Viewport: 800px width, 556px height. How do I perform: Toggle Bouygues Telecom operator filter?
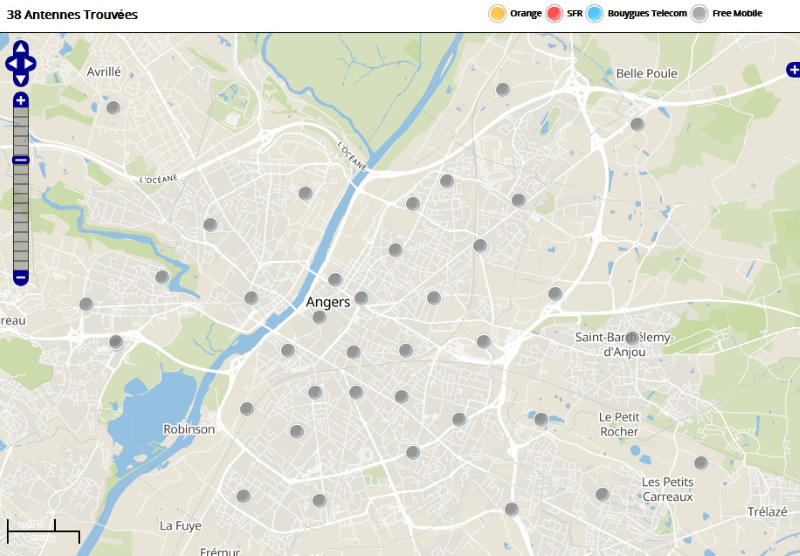595,13
